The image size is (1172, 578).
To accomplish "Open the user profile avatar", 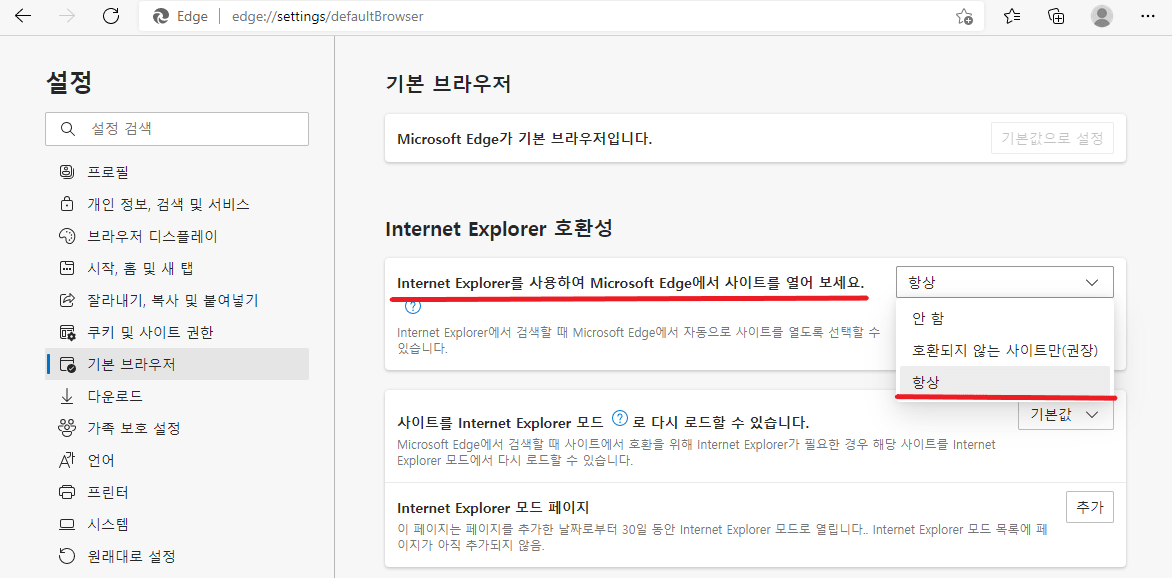I will tap(1102, 16).
